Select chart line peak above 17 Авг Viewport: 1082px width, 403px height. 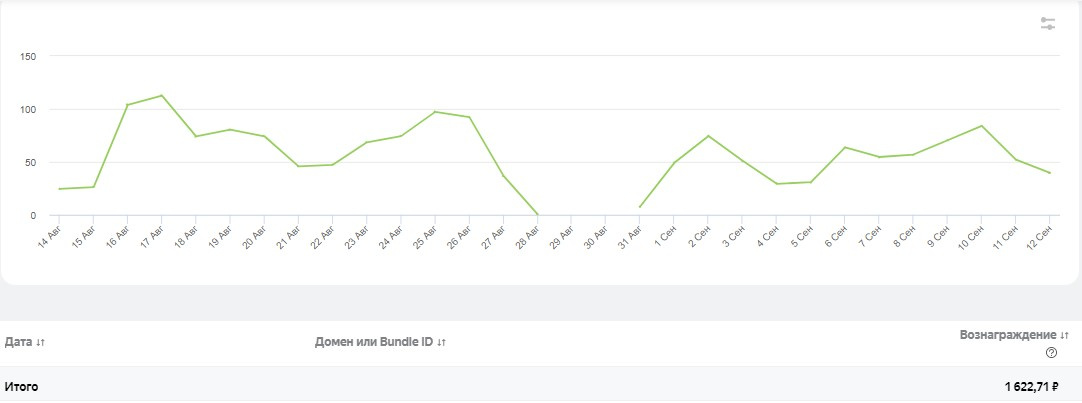tap(161, 96)
